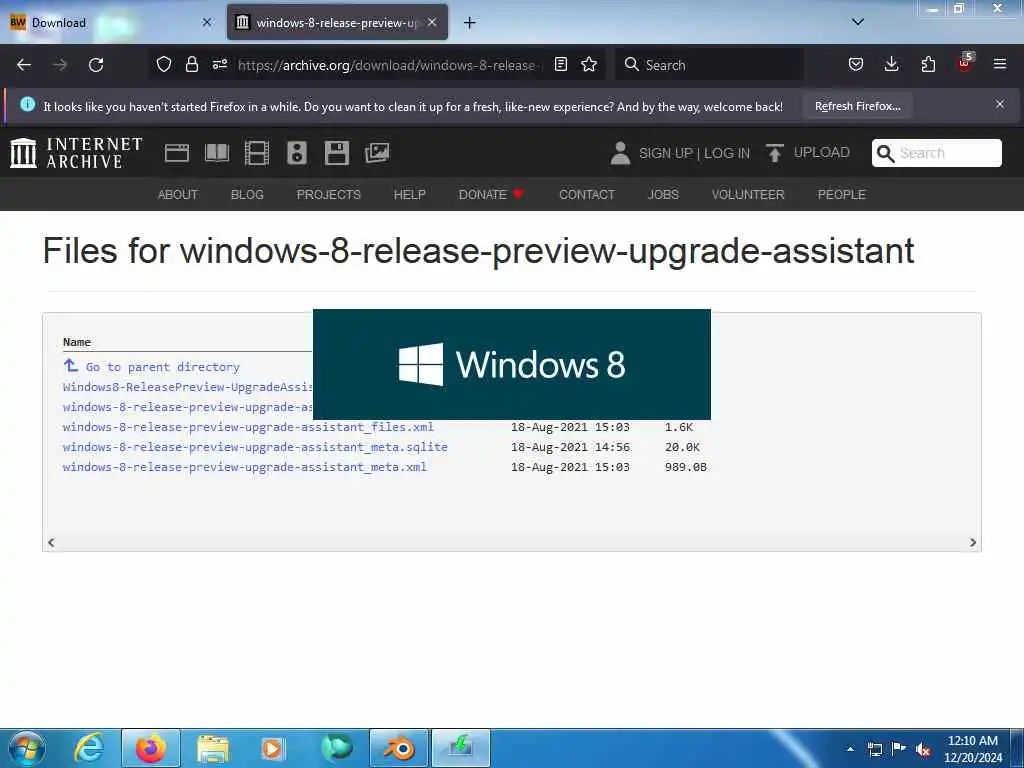Image resolution: width=1024 pixels, height=768 pixels.
Task: Click the site security padlock icon
Action: click(191, 65)
